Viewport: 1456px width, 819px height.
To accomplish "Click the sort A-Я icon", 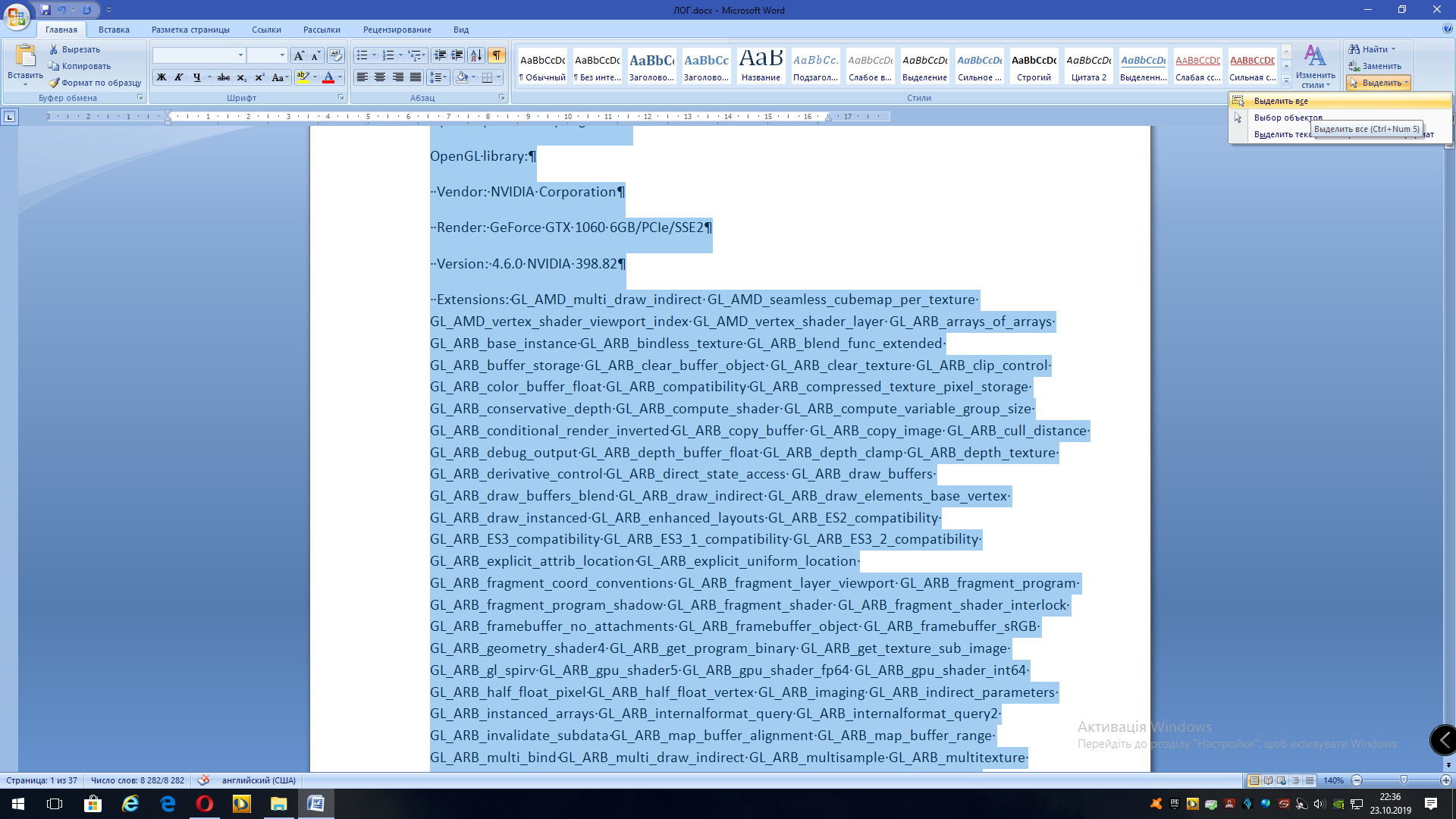I will [476, 55].
